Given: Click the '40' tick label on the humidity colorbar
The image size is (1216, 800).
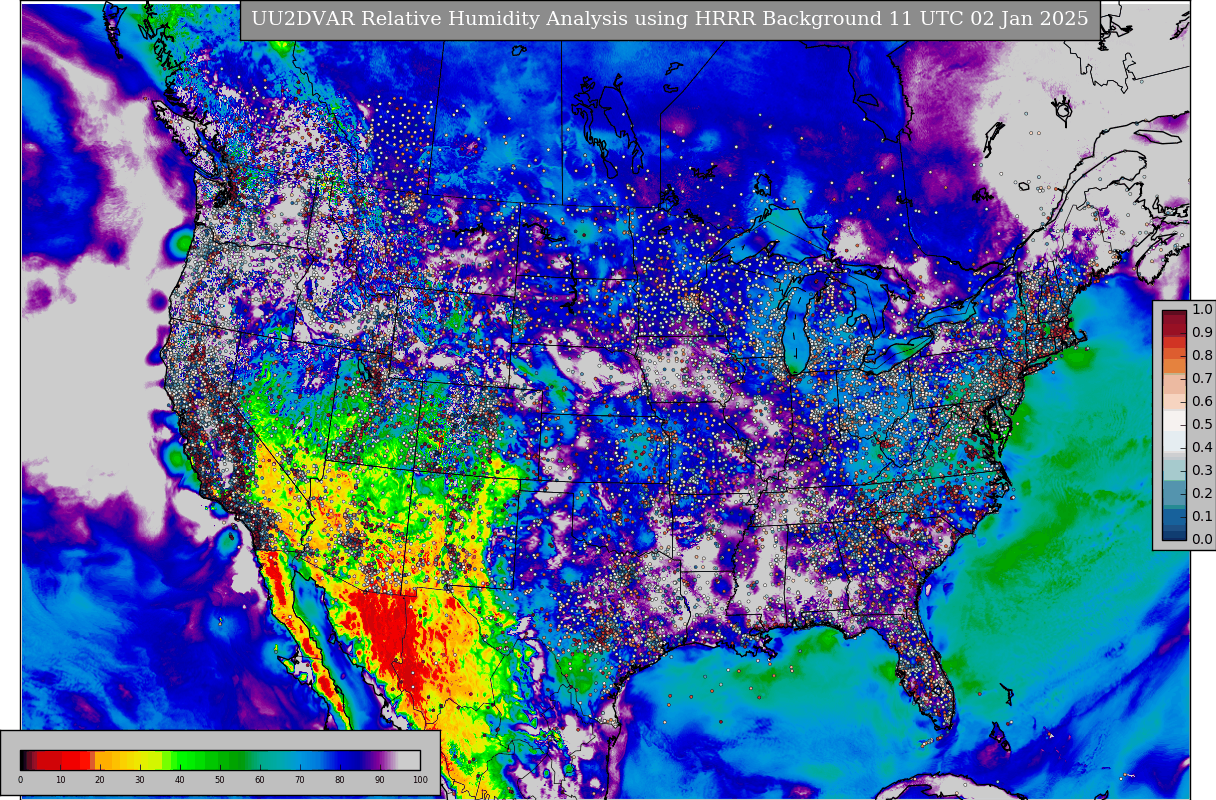Looking at the screenshot, I should coord(180,780).
